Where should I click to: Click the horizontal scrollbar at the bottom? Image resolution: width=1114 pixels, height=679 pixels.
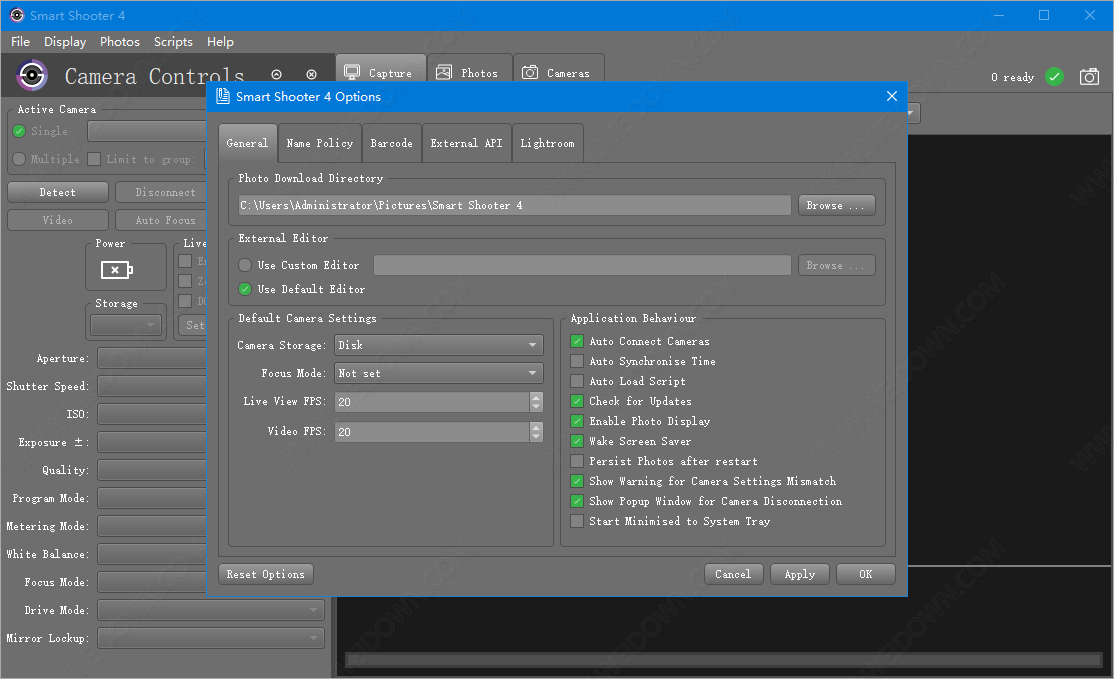point(723,660)
